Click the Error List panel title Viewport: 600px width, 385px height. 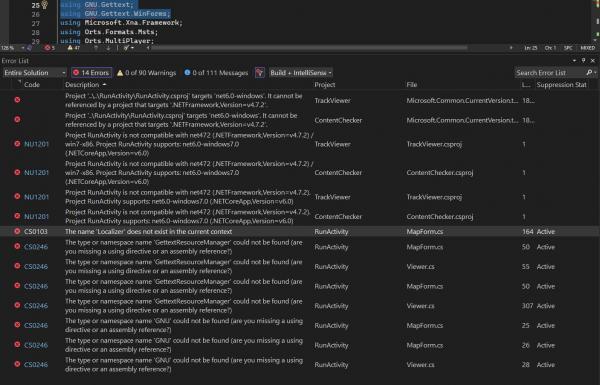15,60
